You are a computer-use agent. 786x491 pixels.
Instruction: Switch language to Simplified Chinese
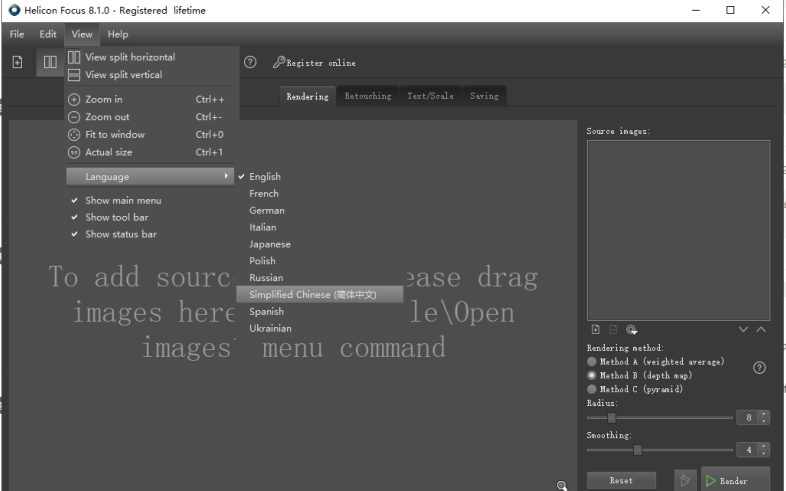(319, 295)
